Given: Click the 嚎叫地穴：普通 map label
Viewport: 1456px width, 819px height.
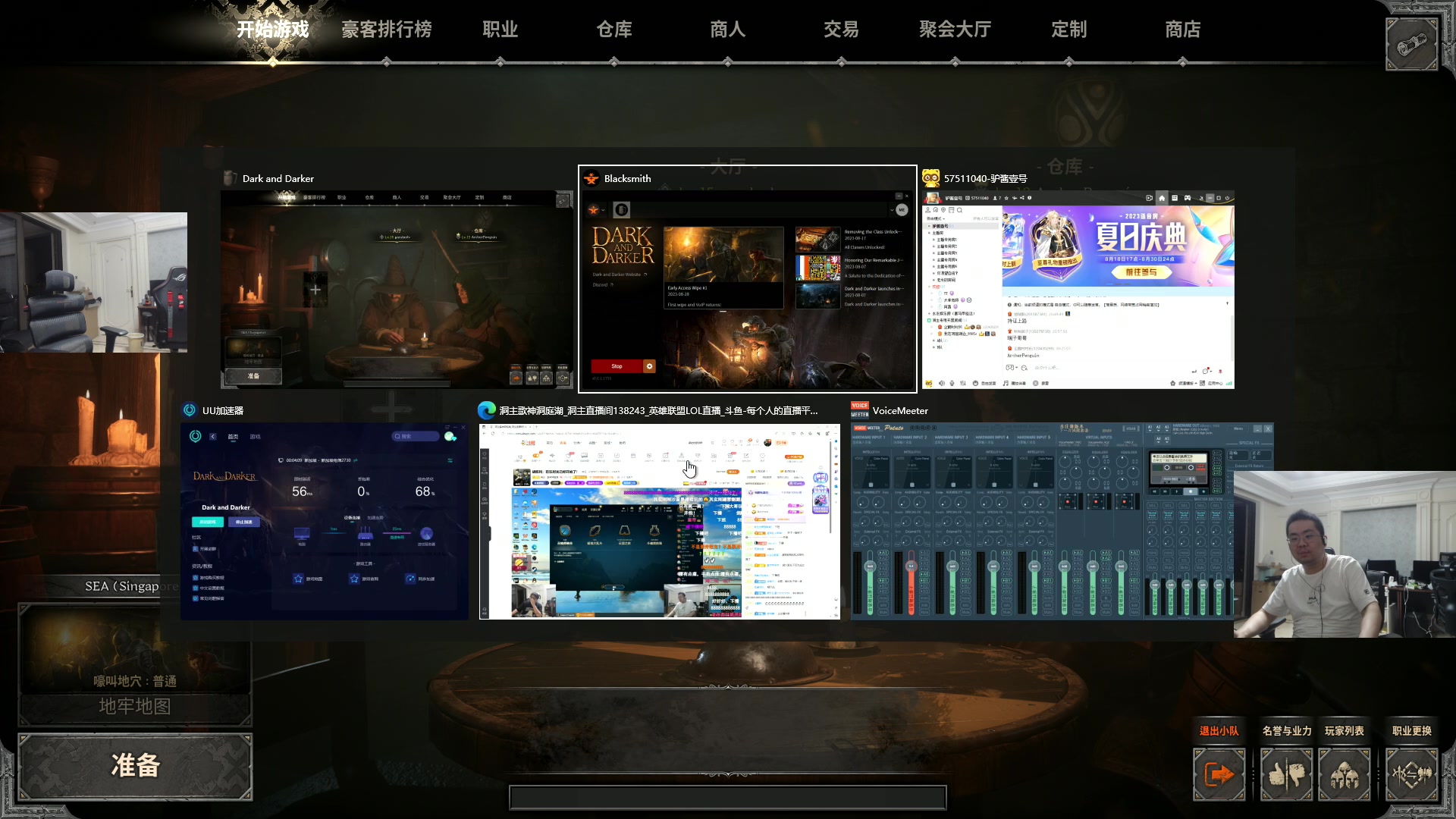Looking at the screenshot, I should pyautogui.click(x=135, y=681).
